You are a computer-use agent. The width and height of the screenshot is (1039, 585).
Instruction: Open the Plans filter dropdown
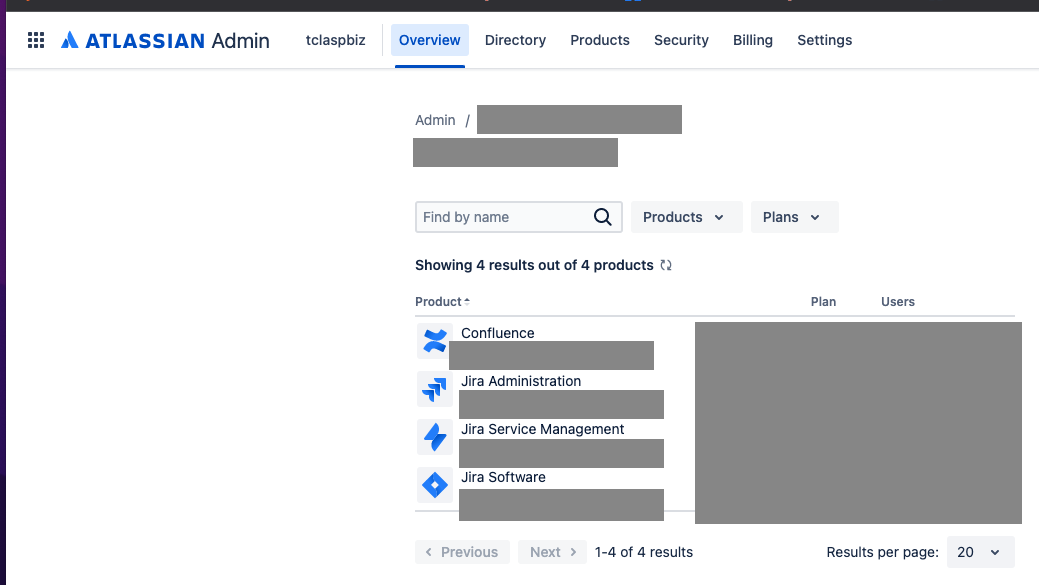(794, 217)
